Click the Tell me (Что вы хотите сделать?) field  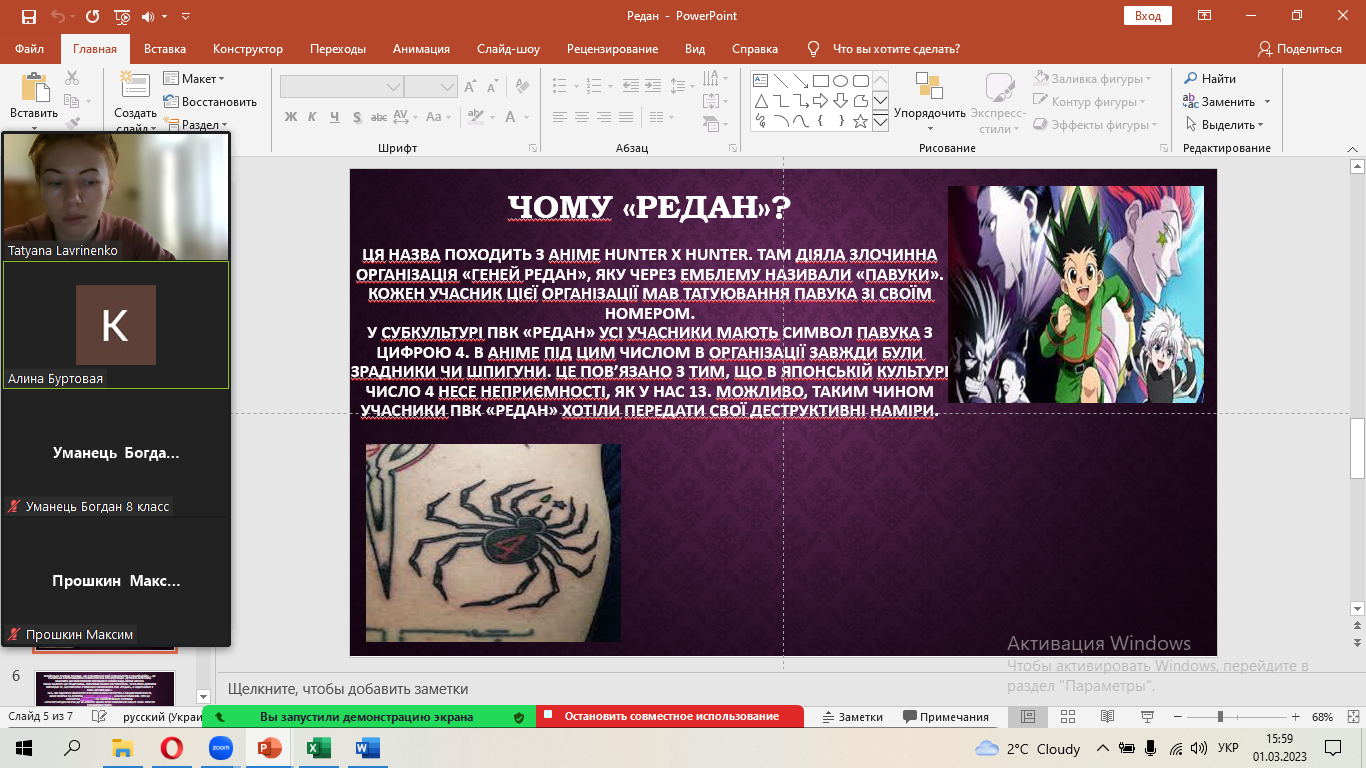896,48
